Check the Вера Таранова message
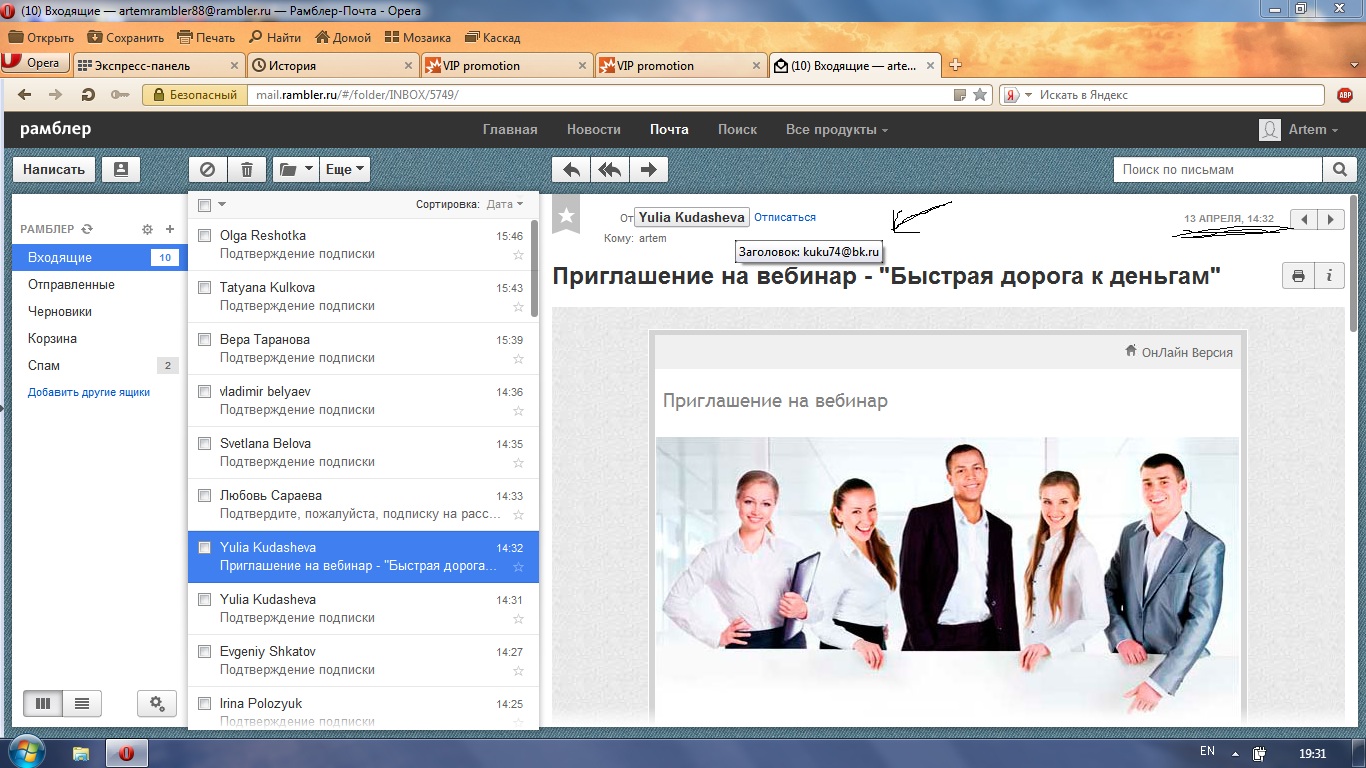The image size is (1366, 768). tap(204, 340)
